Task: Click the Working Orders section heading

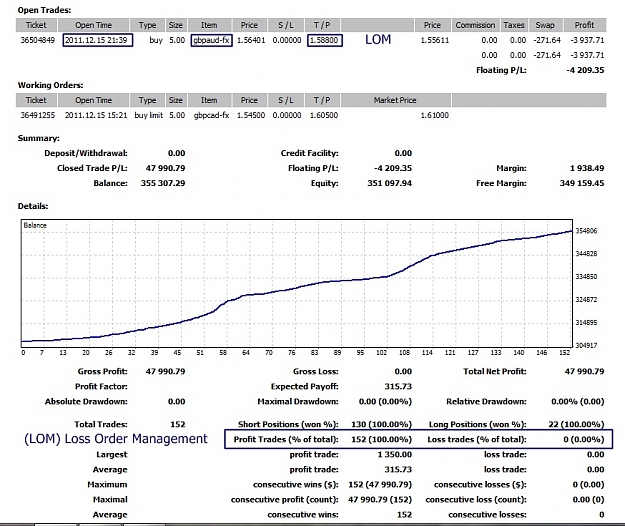Action: point(51,85)
